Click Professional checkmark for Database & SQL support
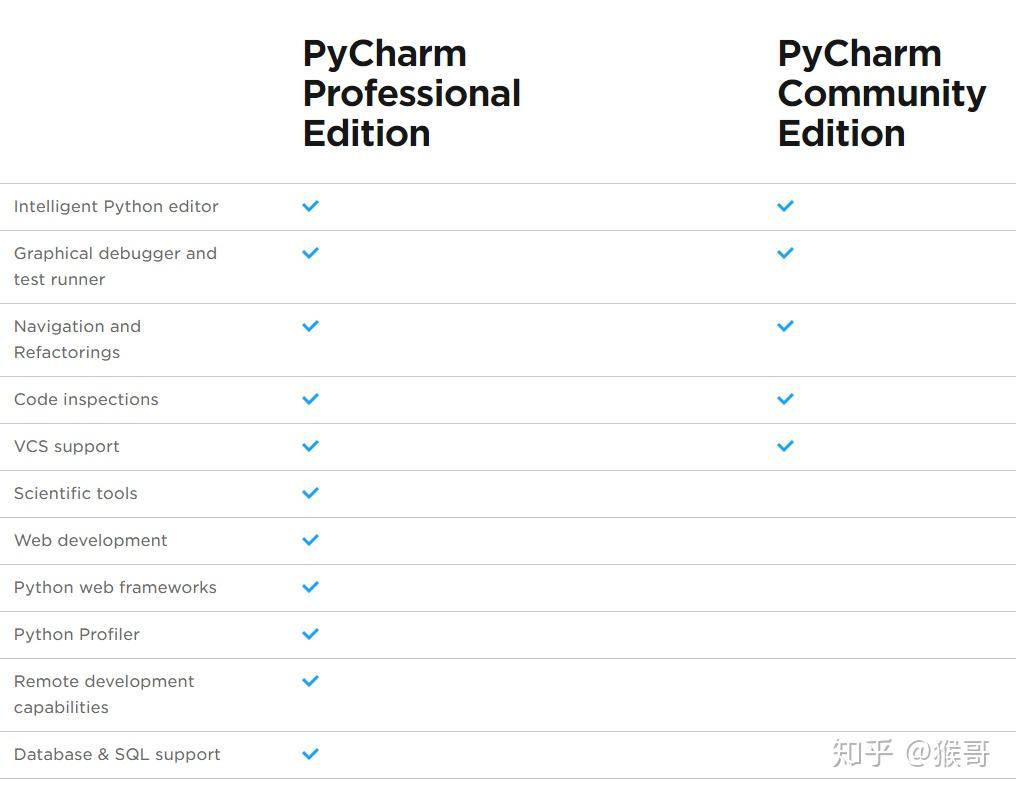The width and height of the screenshot is (1016, 795). 311,754
